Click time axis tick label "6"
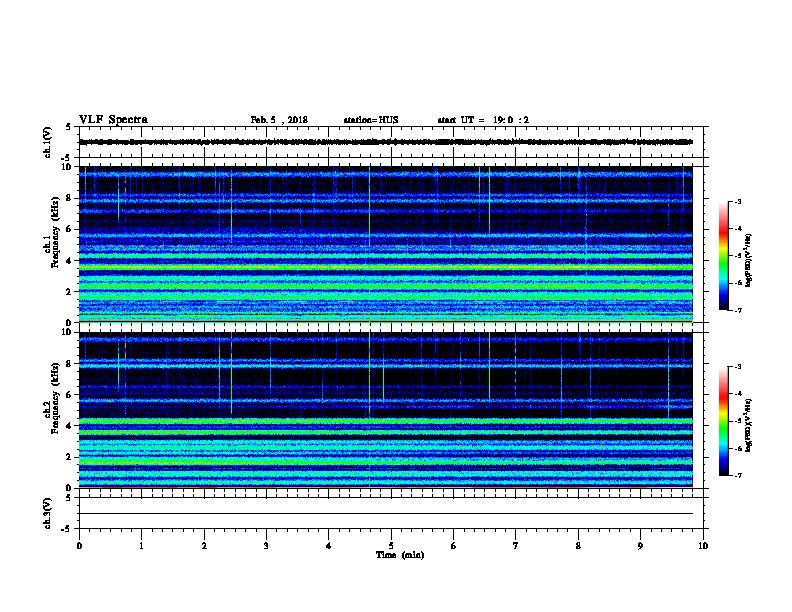 (453, 546)
